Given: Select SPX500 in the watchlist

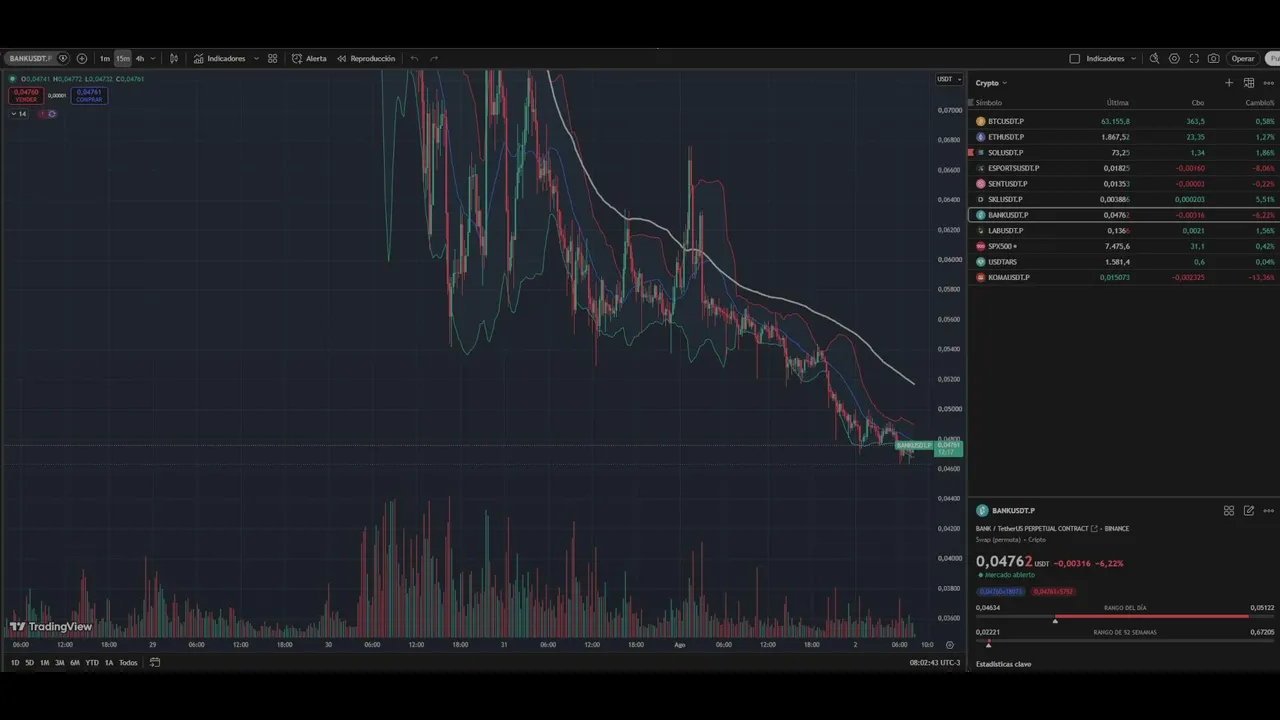Looking at the screenshot, I should click(1124, 246).
